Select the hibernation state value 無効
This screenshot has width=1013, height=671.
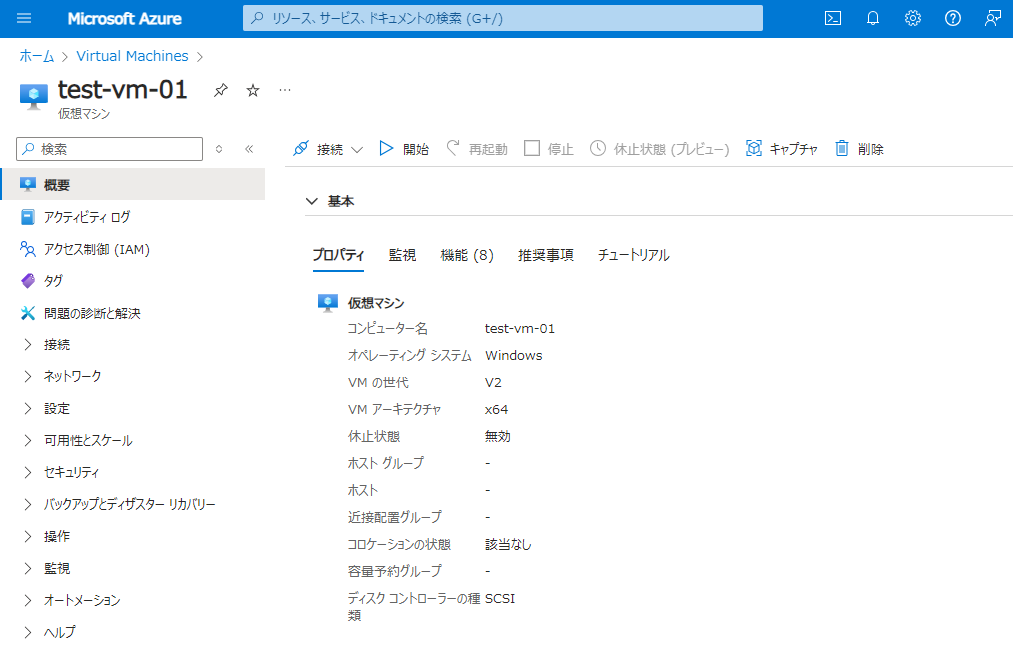point(498,437)
